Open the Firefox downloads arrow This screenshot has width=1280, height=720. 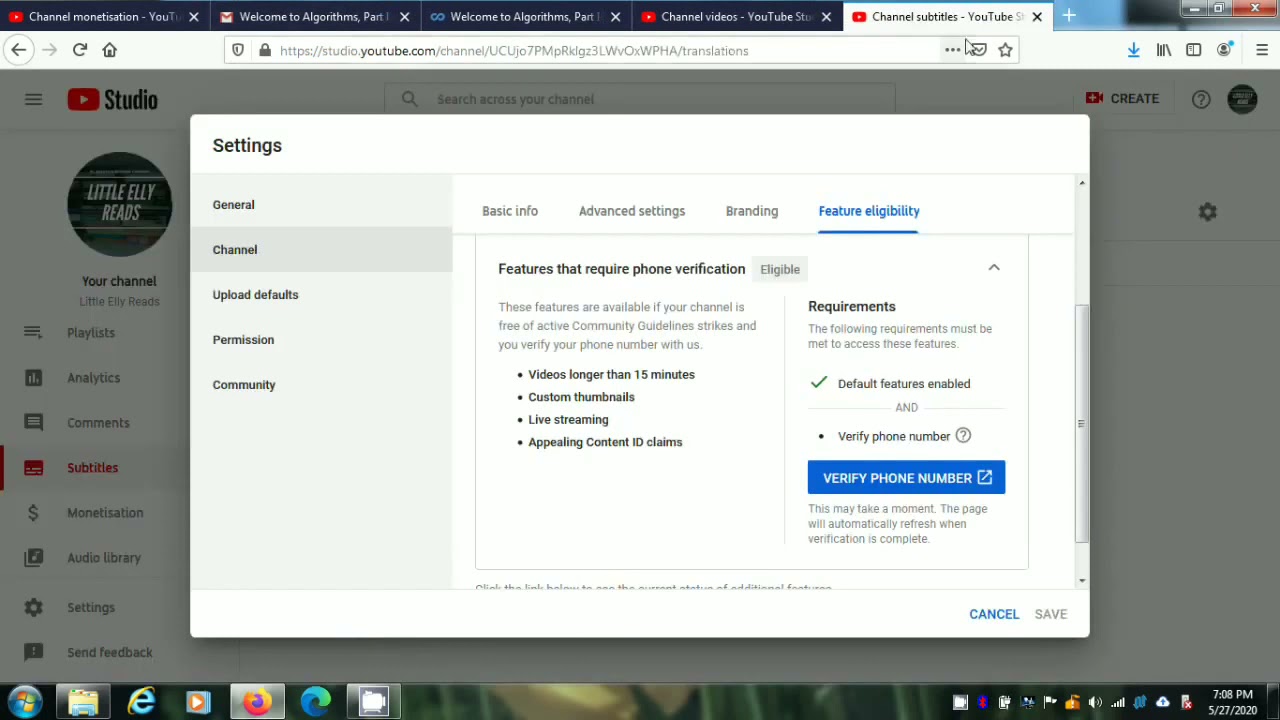1133,50
